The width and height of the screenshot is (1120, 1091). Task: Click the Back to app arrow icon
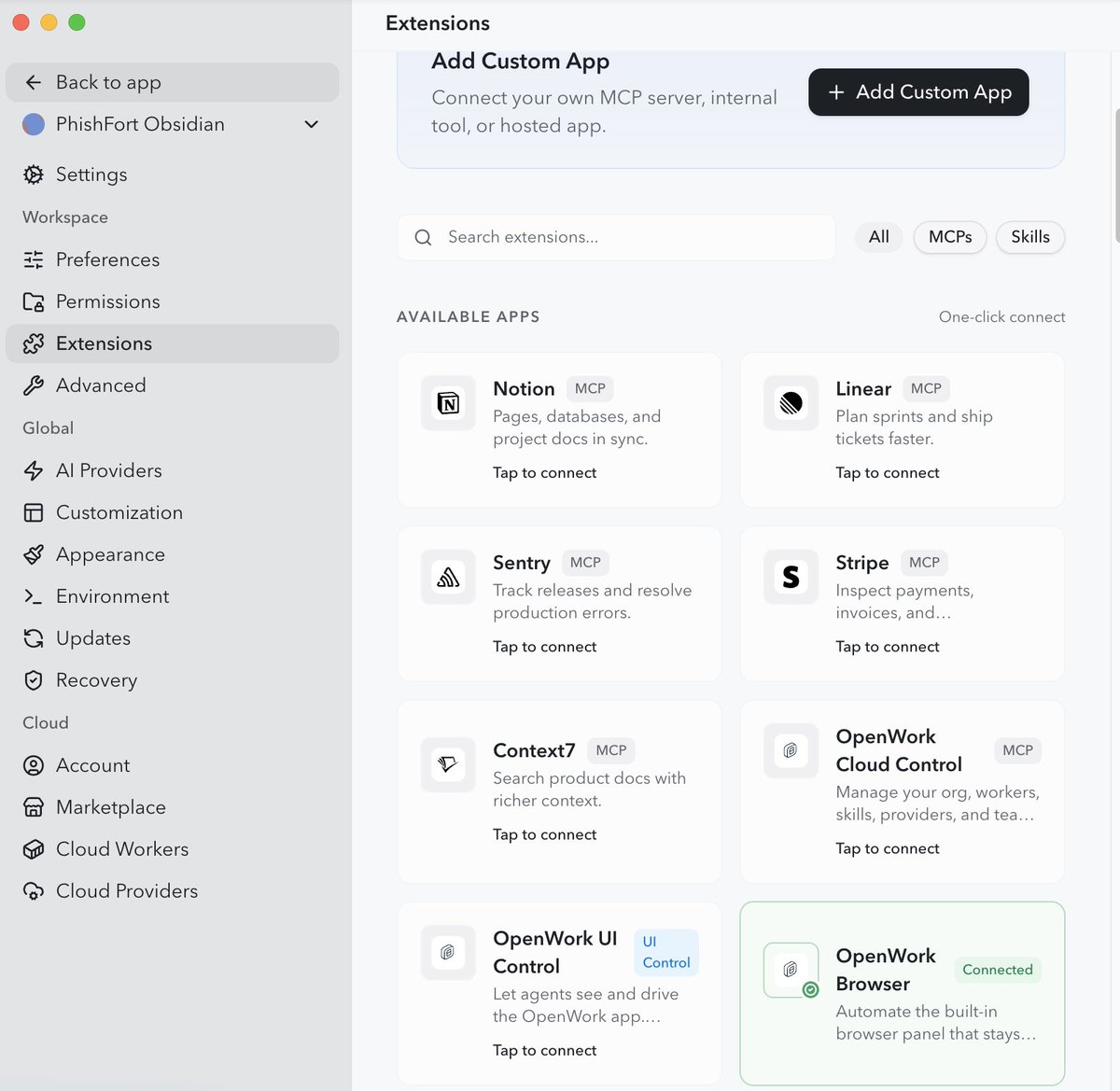tap(34, 82)
